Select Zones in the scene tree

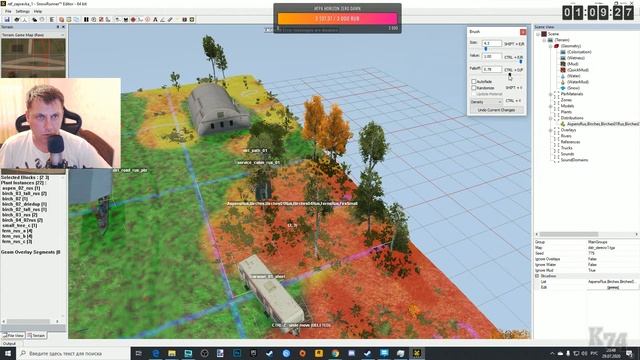tap(566, 100)
